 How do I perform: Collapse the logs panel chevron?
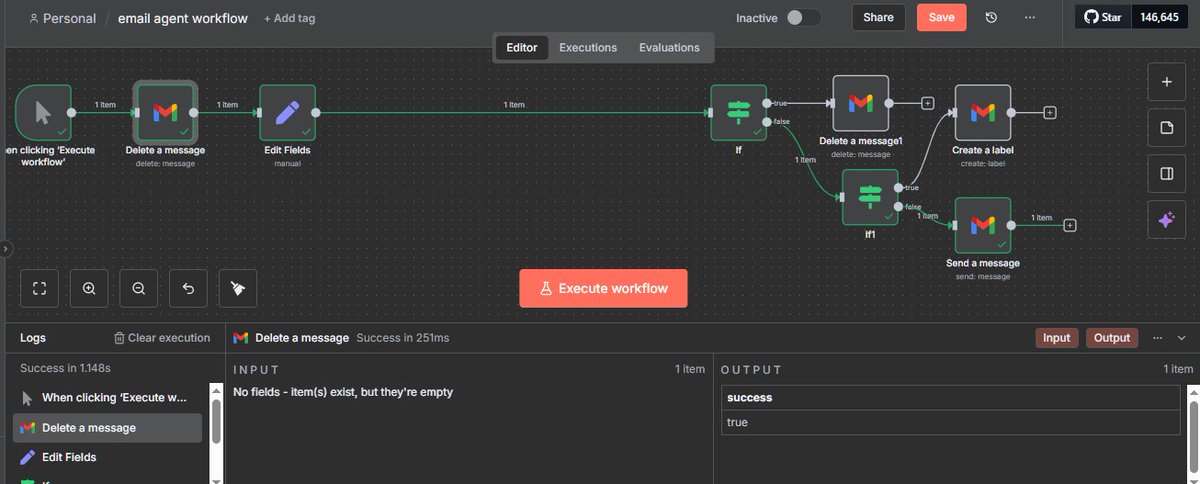(1181, 338)
